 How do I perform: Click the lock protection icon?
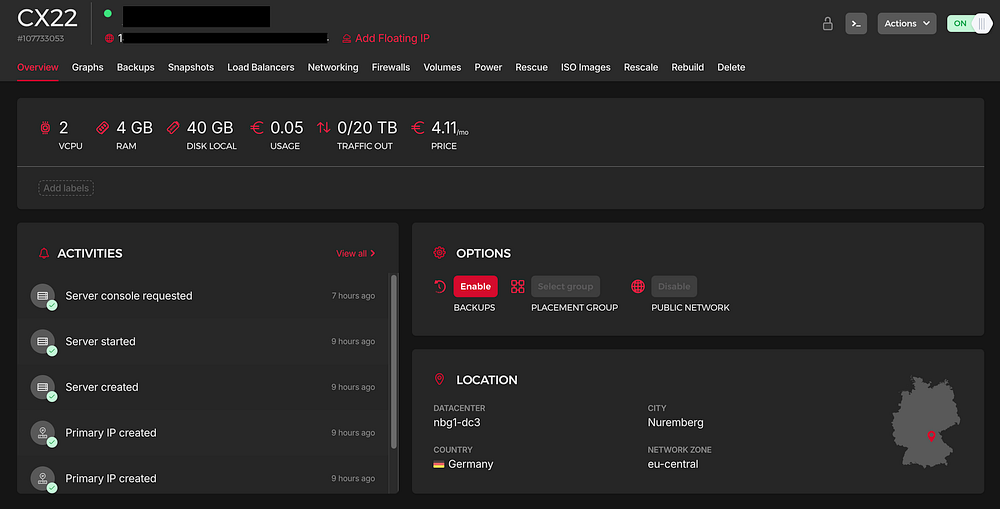[x=827, y=24]
